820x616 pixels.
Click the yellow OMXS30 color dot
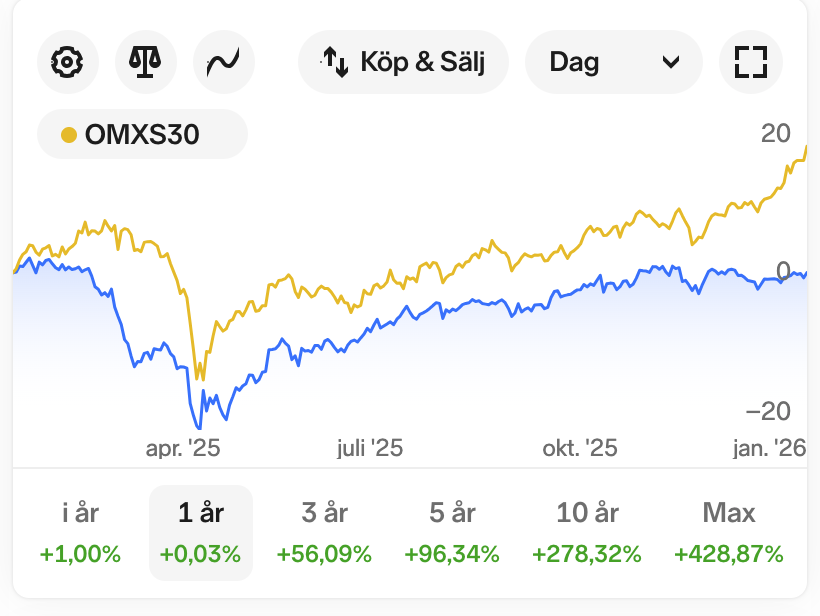[x=69, y=135]
